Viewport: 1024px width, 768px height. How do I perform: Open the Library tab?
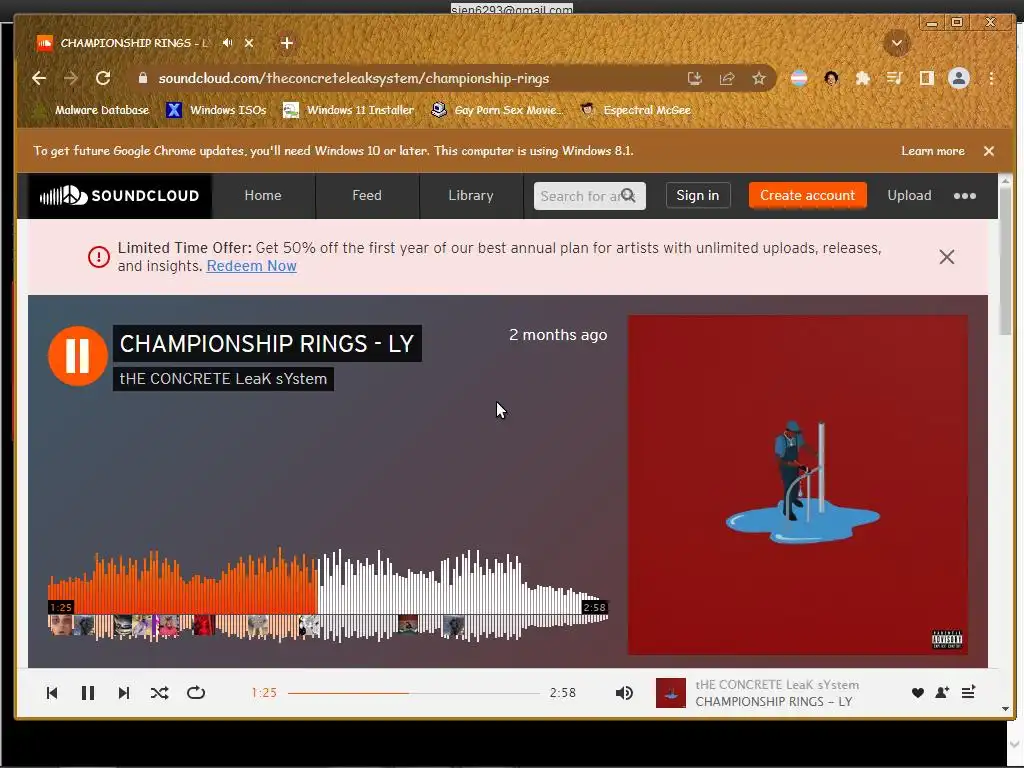coord(471,195)
